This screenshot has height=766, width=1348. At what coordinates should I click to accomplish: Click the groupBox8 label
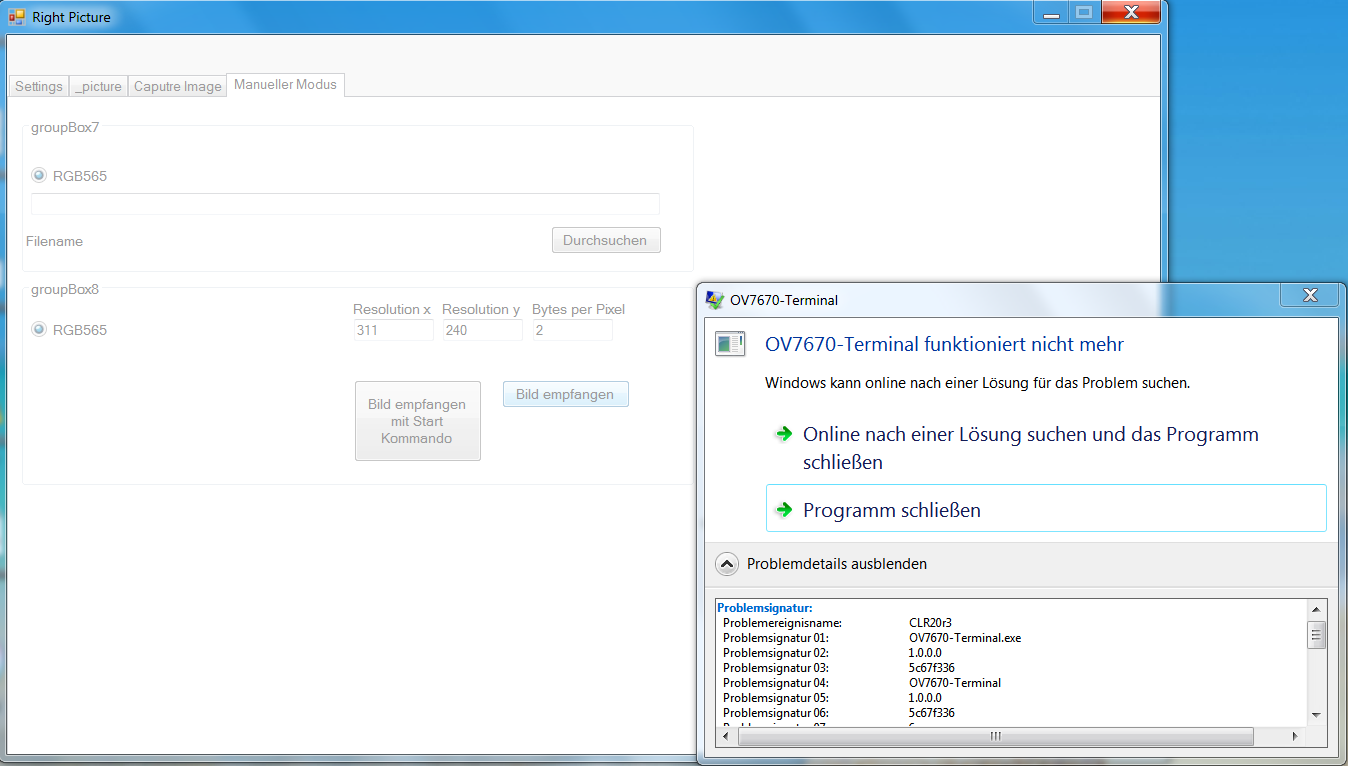65,290
